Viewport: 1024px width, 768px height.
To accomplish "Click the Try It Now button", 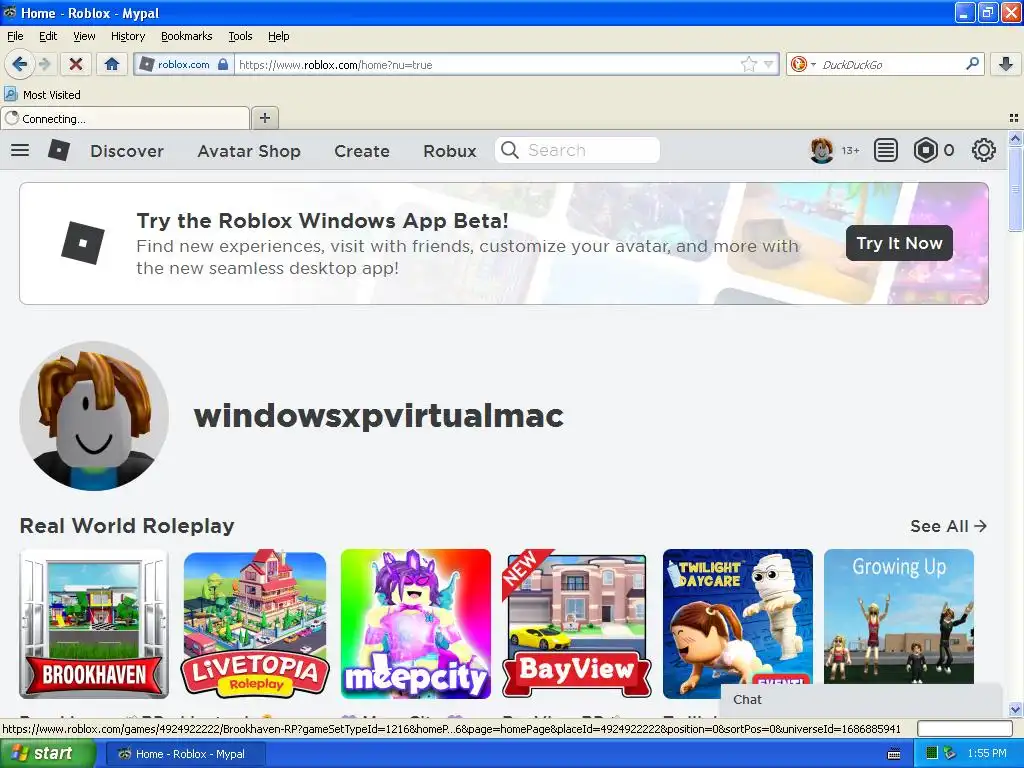I will [899, 243].
